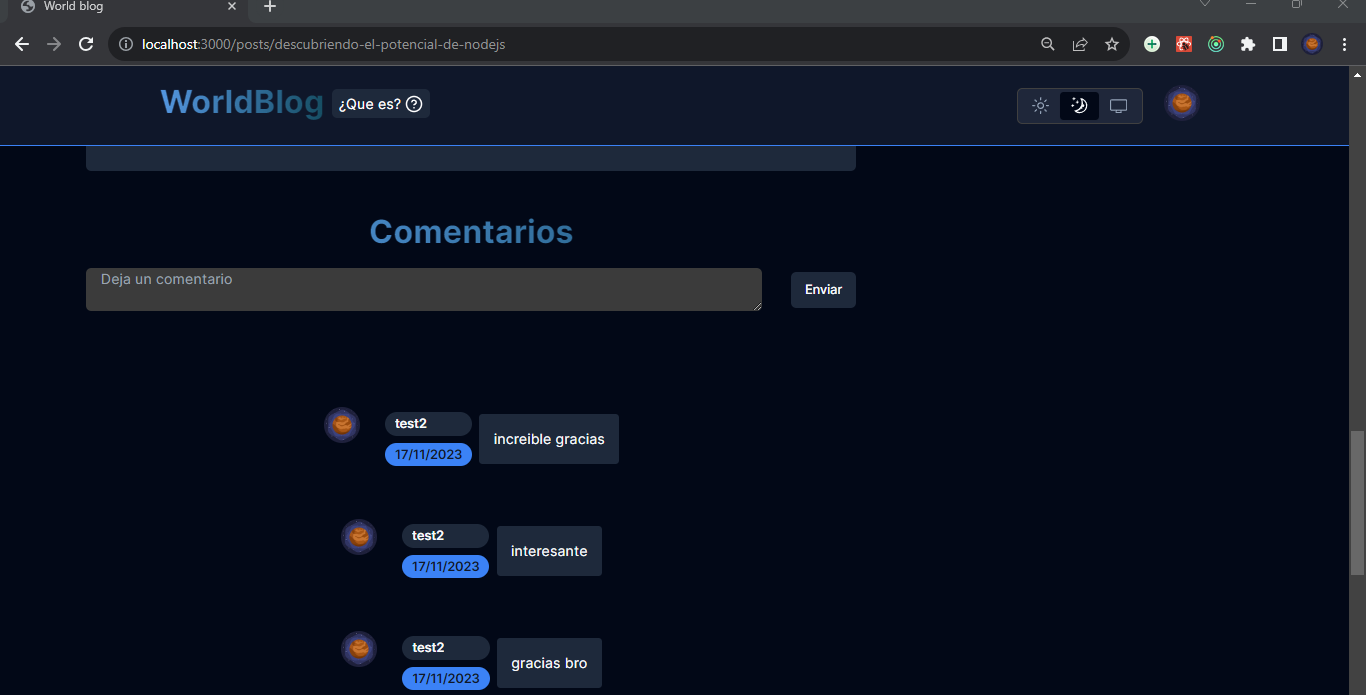Image resolution: width=1366 pixels, height=695 pixels.
Task: Open the share dropdown in the toolbar
Action: click(x=1080, y=44)
